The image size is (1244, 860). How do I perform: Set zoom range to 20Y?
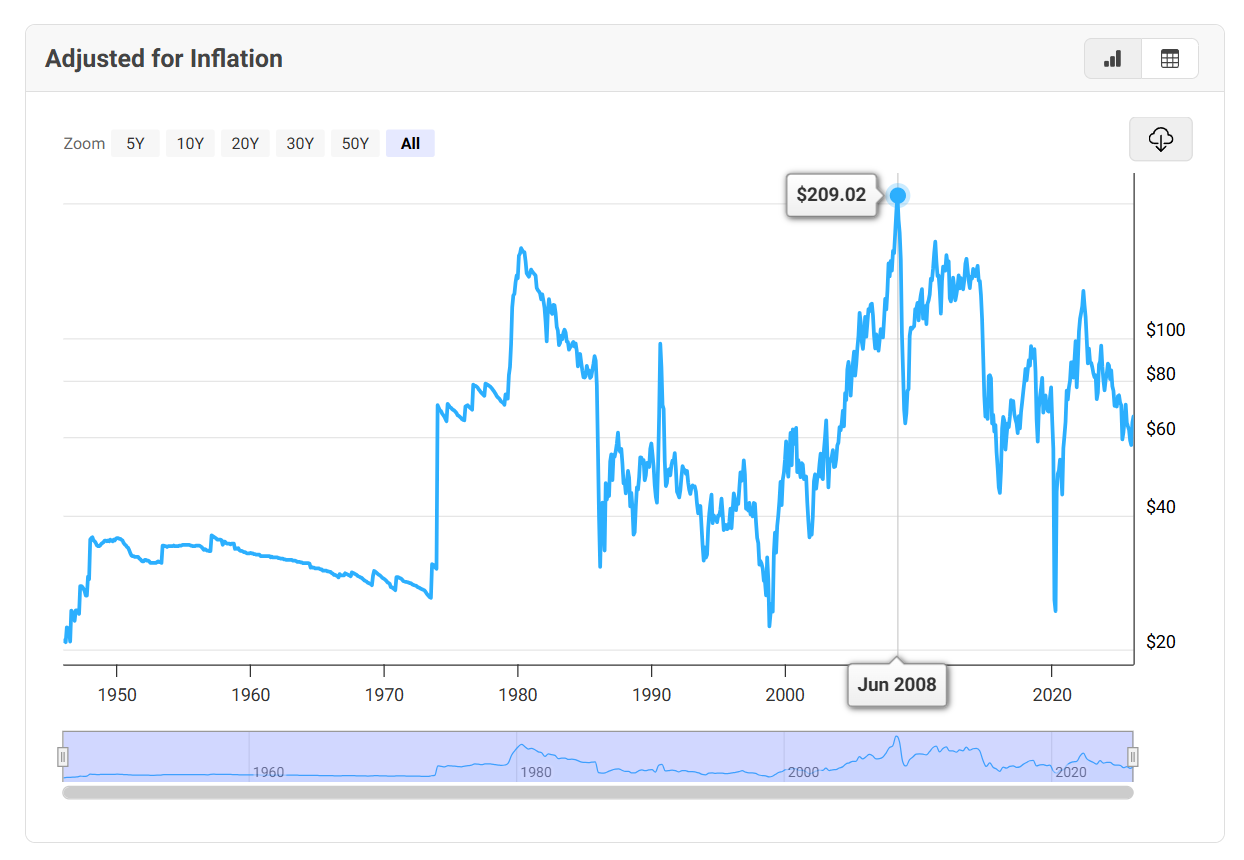pyautogui.click(x=245, y=144)
